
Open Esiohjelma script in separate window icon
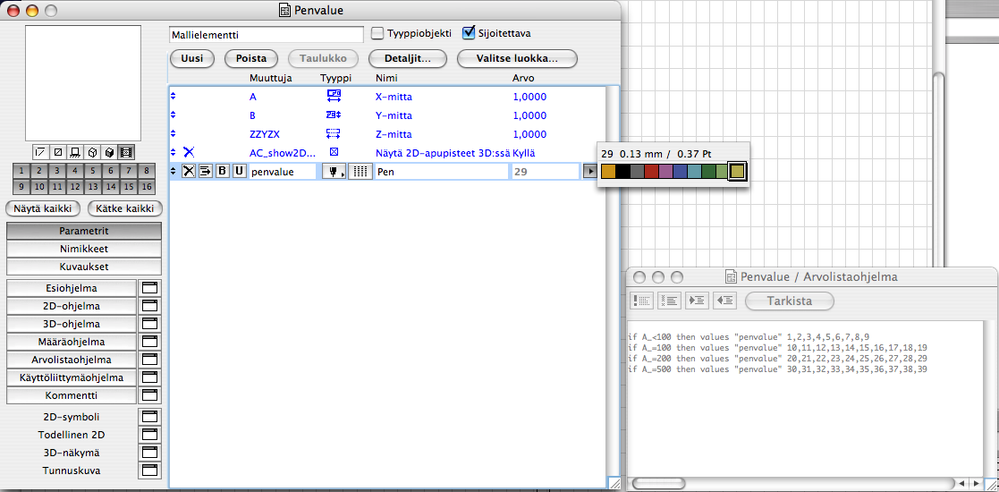[x=150, y=288]
